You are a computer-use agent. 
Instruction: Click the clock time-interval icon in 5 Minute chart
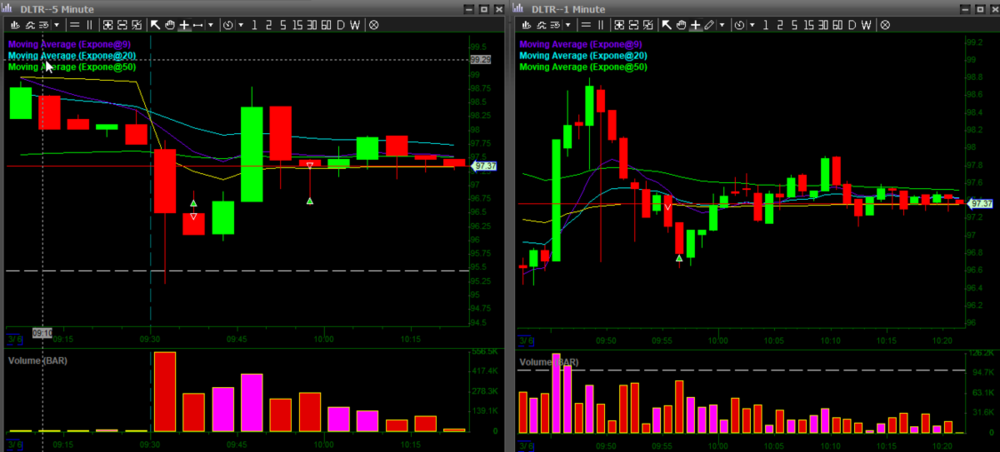227,23
